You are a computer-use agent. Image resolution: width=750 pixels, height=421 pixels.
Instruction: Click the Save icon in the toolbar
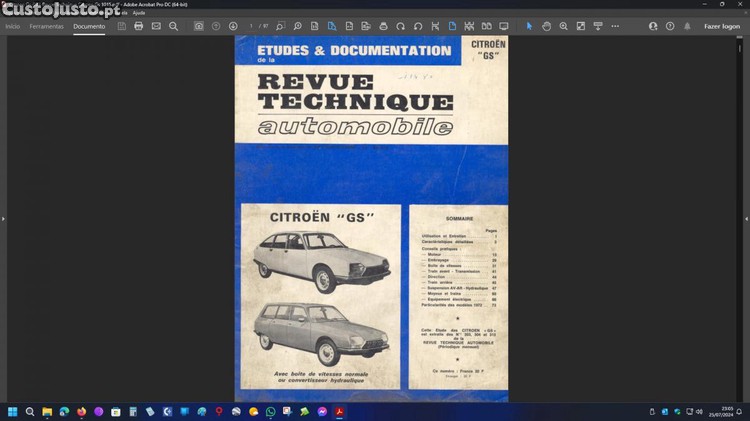tap(122, 26)
